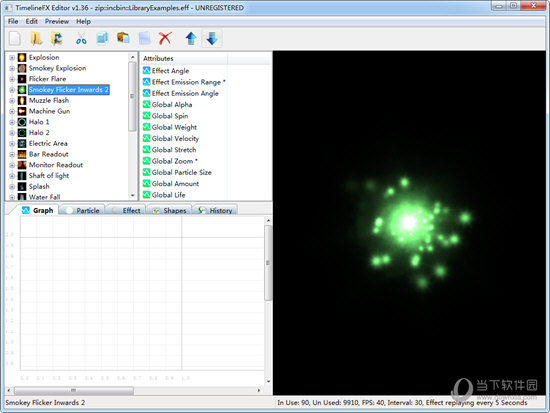This screenshot has height=413, width=550.
Task: Expand the Monitor Readout tree node
Action: [x=12, y=165]
